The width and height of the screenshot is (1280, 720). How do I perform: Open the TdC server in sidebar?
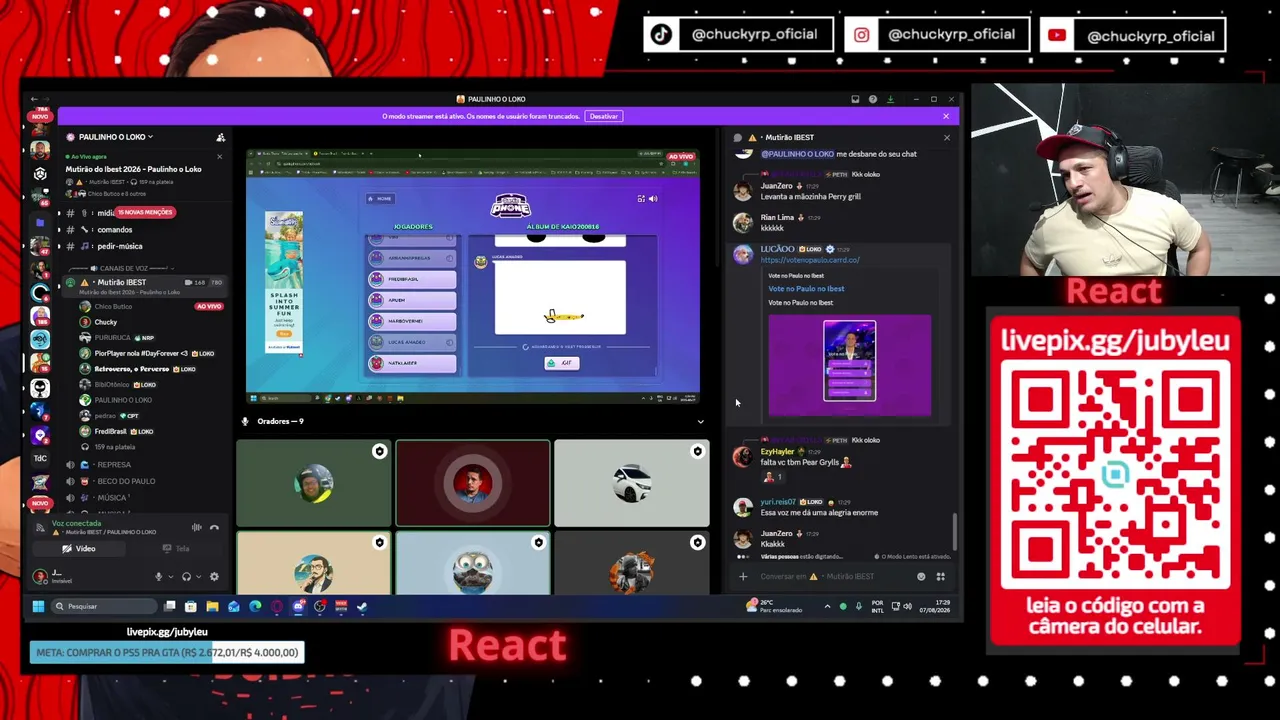40,458
